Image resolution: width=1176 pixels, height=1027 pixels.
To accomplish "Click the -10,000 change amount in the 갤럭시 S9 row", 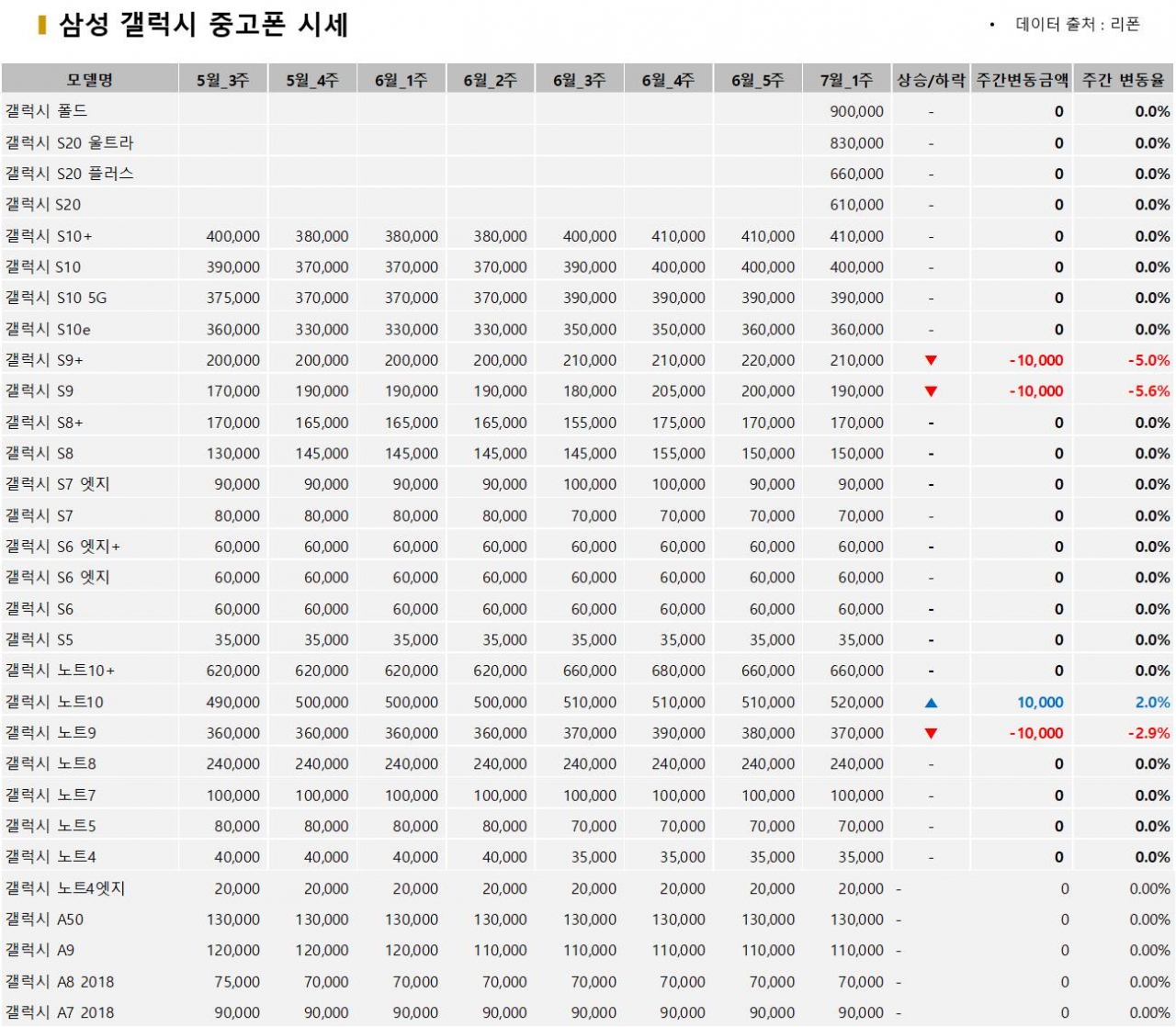I will click(x=1036, y=391).
